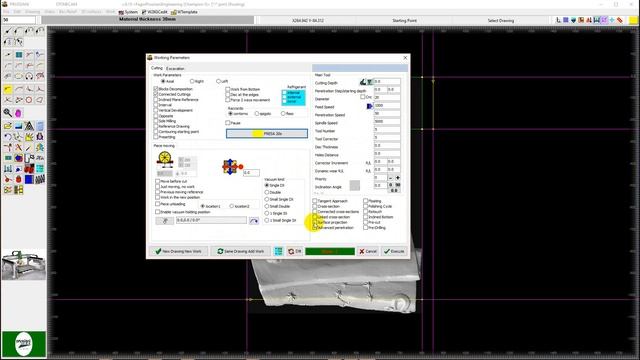Enable Work from Bottom checkbox
Image resolution: width=640 pixels, height=360 pixels.
228,89
